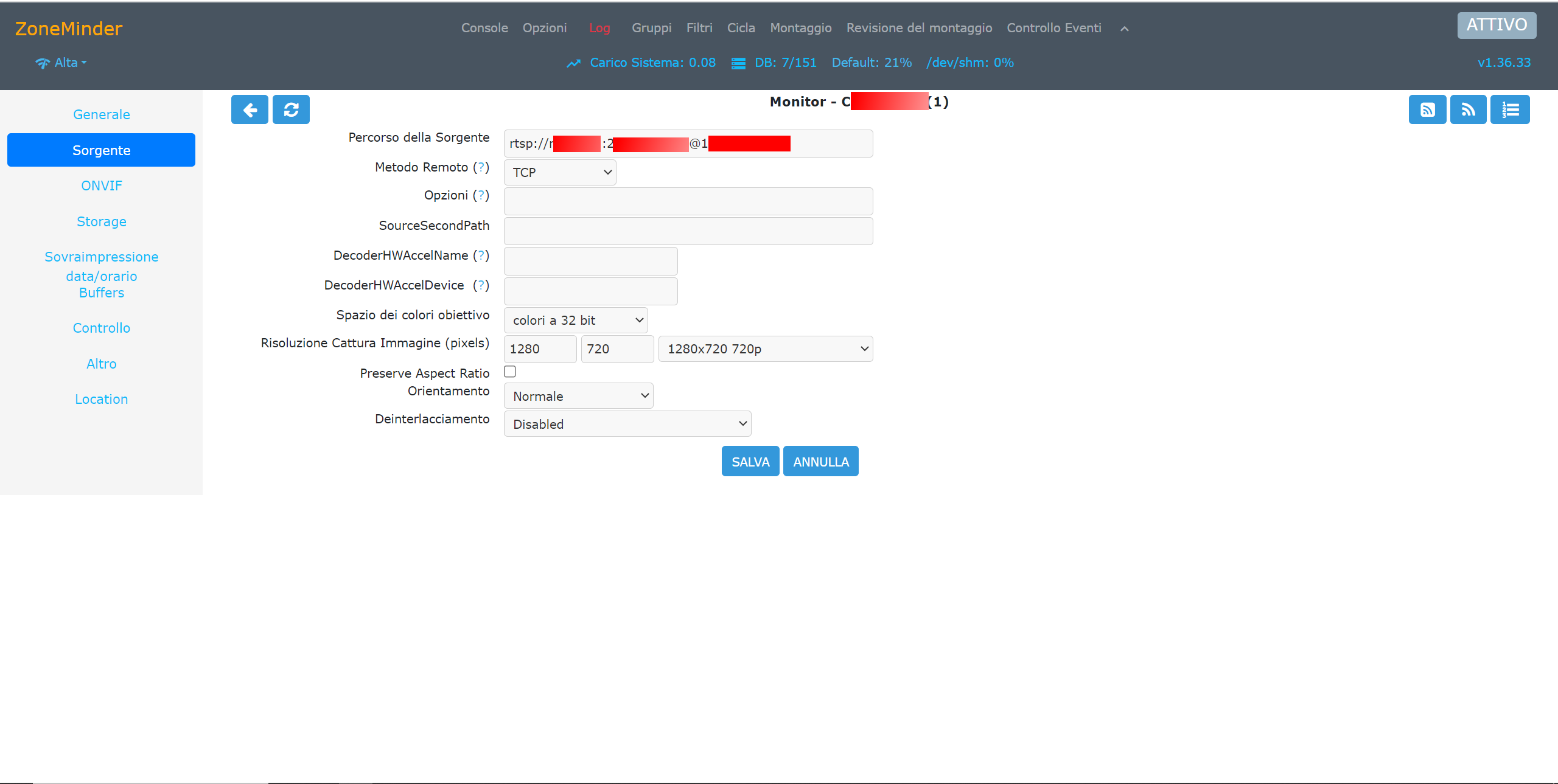1558x784 pixels.
Task: Open the 1280x720 720p resolution dropdown
Action: pyautogui.click(x=766, y=349)
